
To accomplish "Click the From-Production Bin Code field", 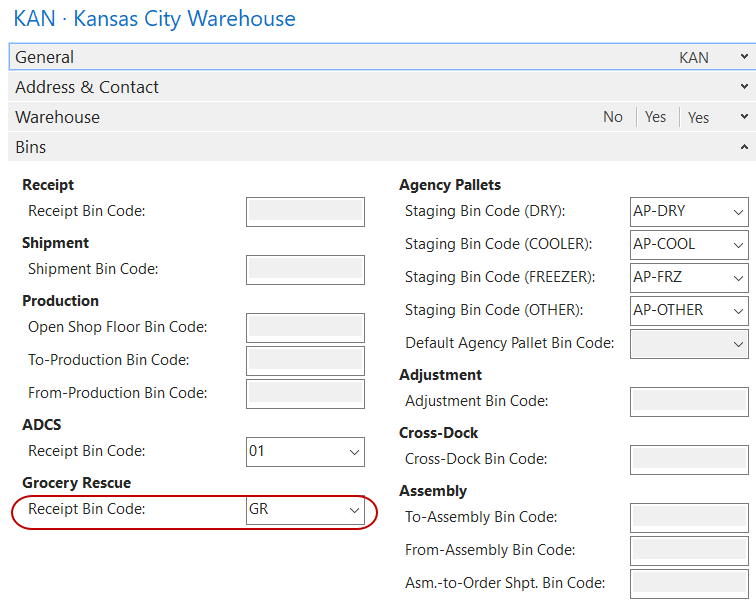I will (305, 393).
